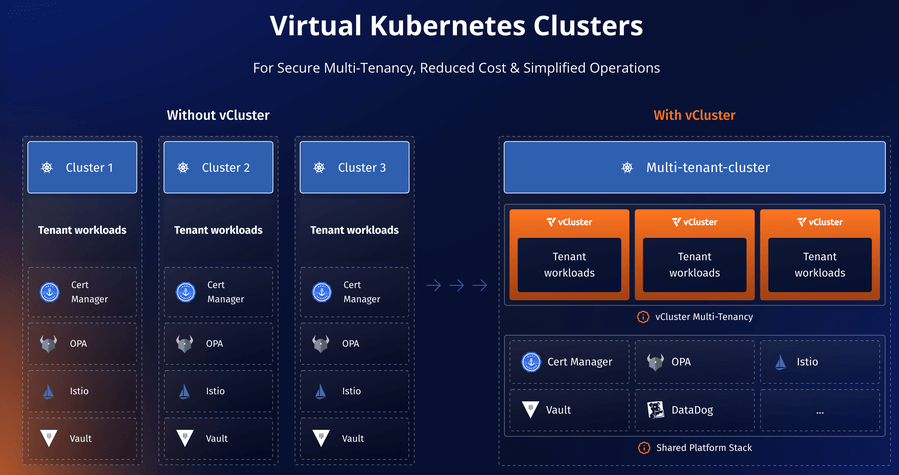Click the subtitle about Secure Multi-Tenancy

coord(456,68)
